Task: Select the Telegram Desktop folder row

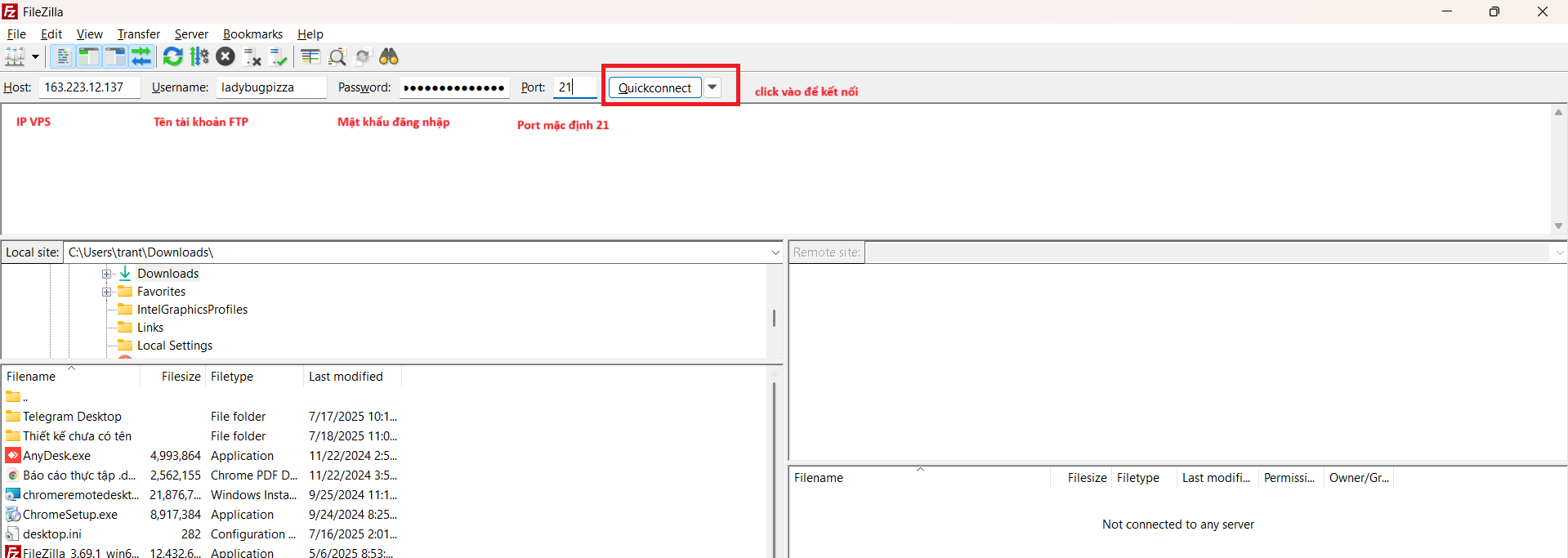Action: tap(201, 417)
